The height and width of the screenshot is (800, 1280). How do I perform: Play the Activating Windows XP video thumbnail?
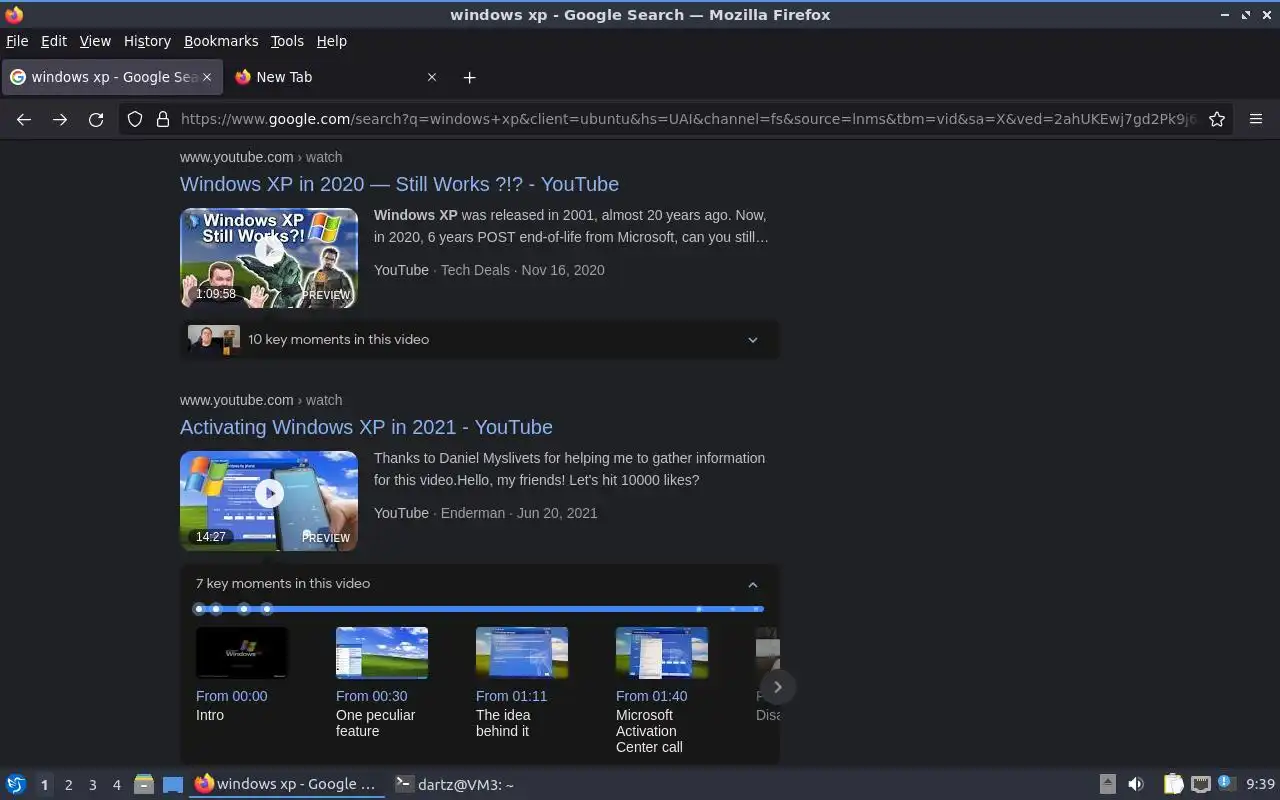pyautogui.click(x=269, y=501)
